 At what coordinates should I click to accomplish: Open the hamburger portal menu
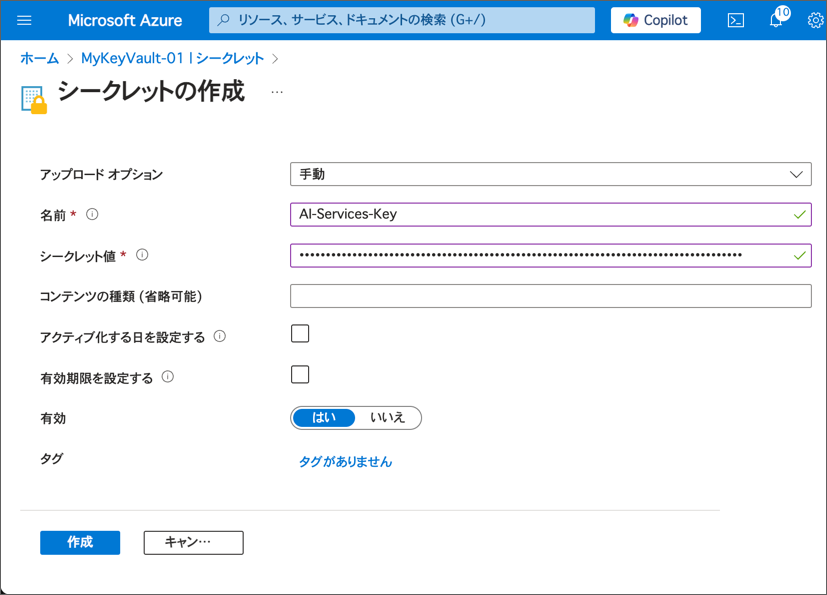pos(24,20)
